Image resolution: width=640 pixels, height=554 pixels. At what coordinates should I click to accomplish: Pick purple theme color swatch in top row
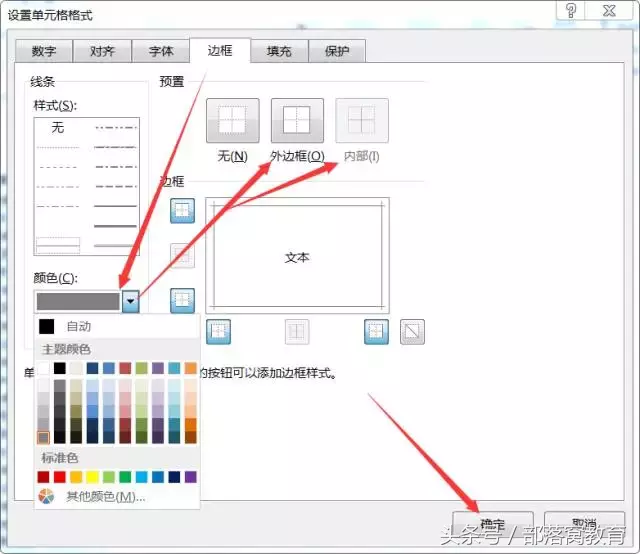point(158,368)
